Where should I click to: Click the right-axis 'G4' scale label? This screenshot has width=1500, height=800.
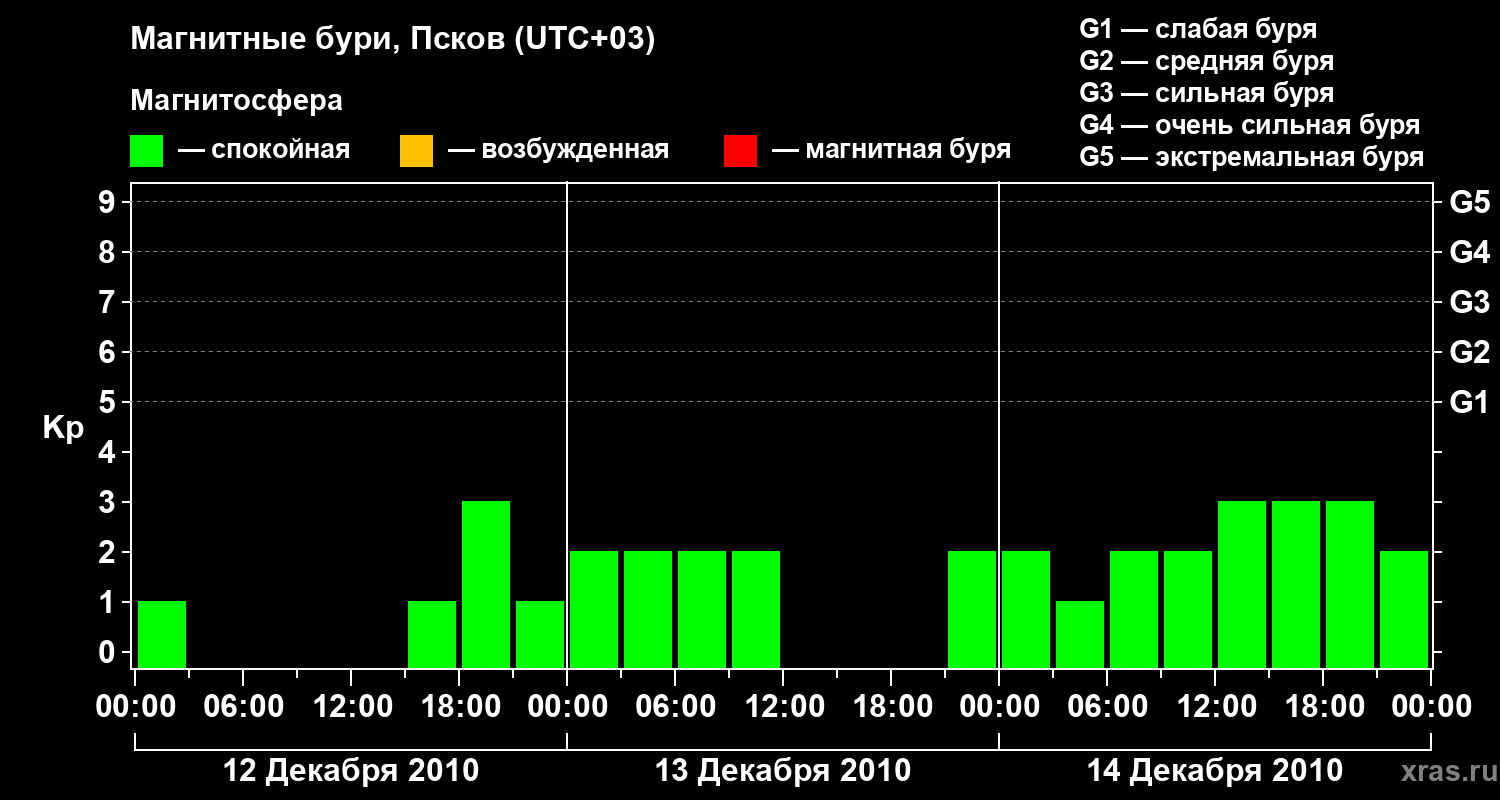pos(1469,252)
